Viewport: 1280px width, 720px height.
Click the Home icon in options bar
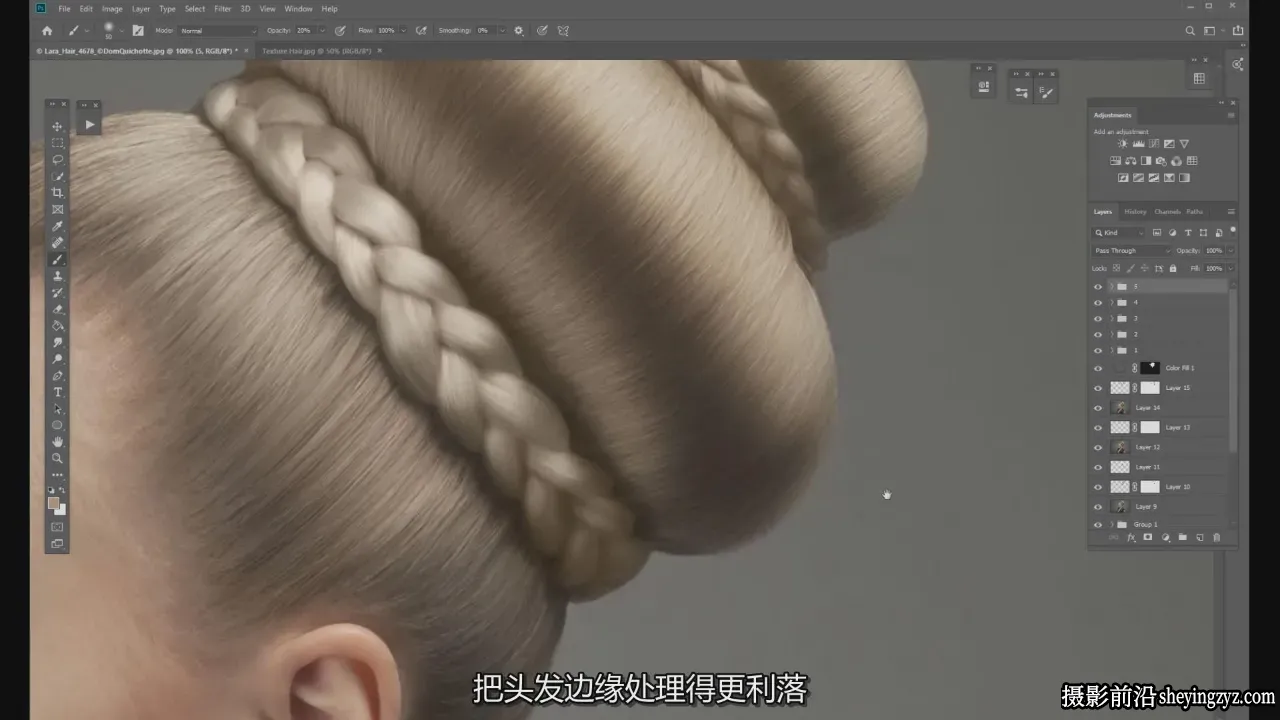click(46, 31)
